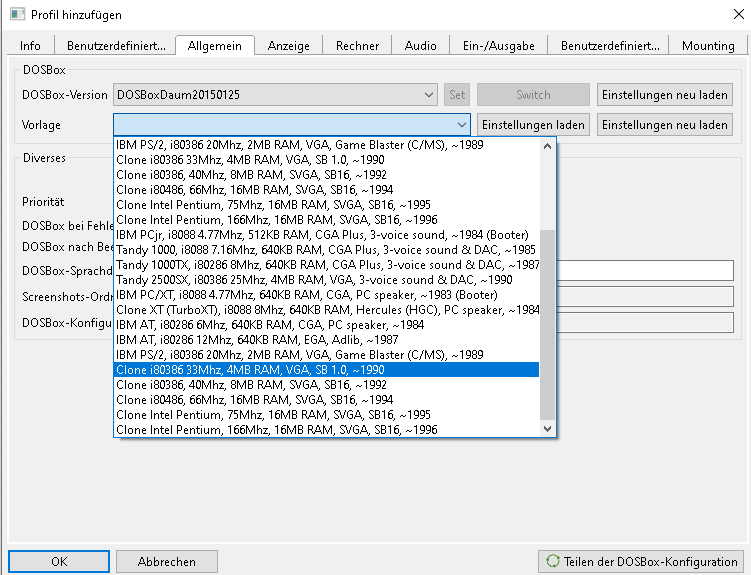
Task: Pick the Tandy 2500SX i80386 25Mhz template
Action: point(314,280)
